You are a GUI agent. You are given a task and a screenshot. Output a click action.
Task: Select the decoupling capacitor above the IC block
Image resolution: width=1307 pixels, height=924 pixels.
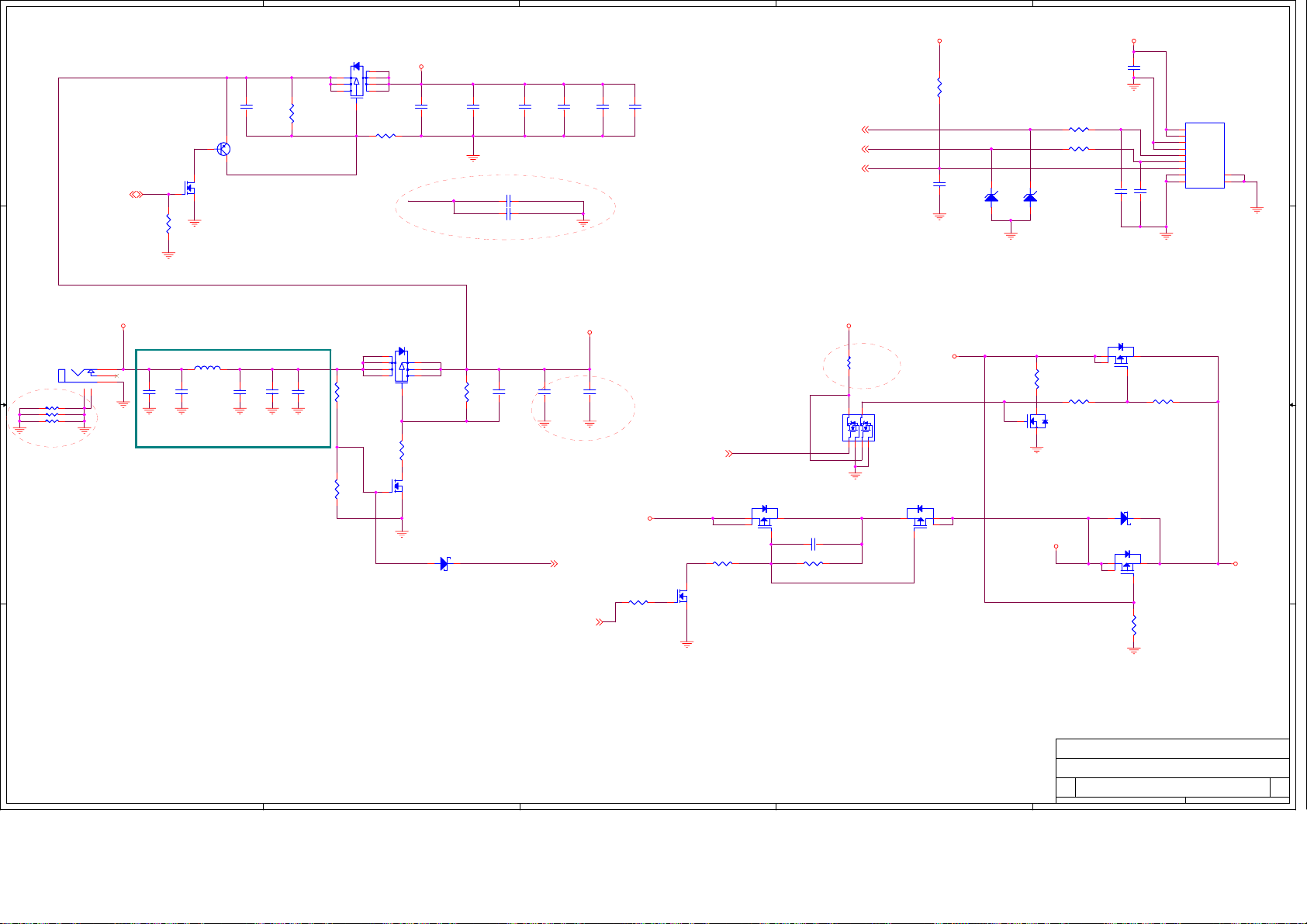(1133, 68)
